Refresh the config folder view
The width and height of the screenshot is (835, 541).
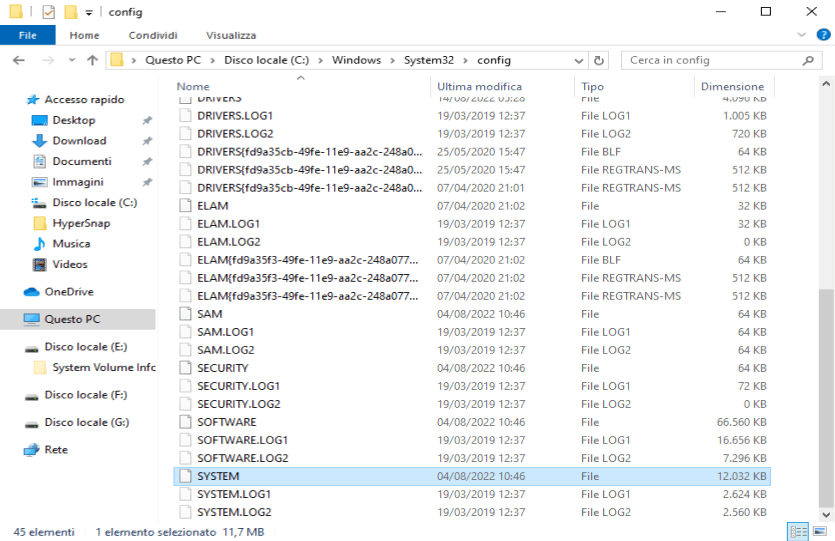(x=599, y=61)
